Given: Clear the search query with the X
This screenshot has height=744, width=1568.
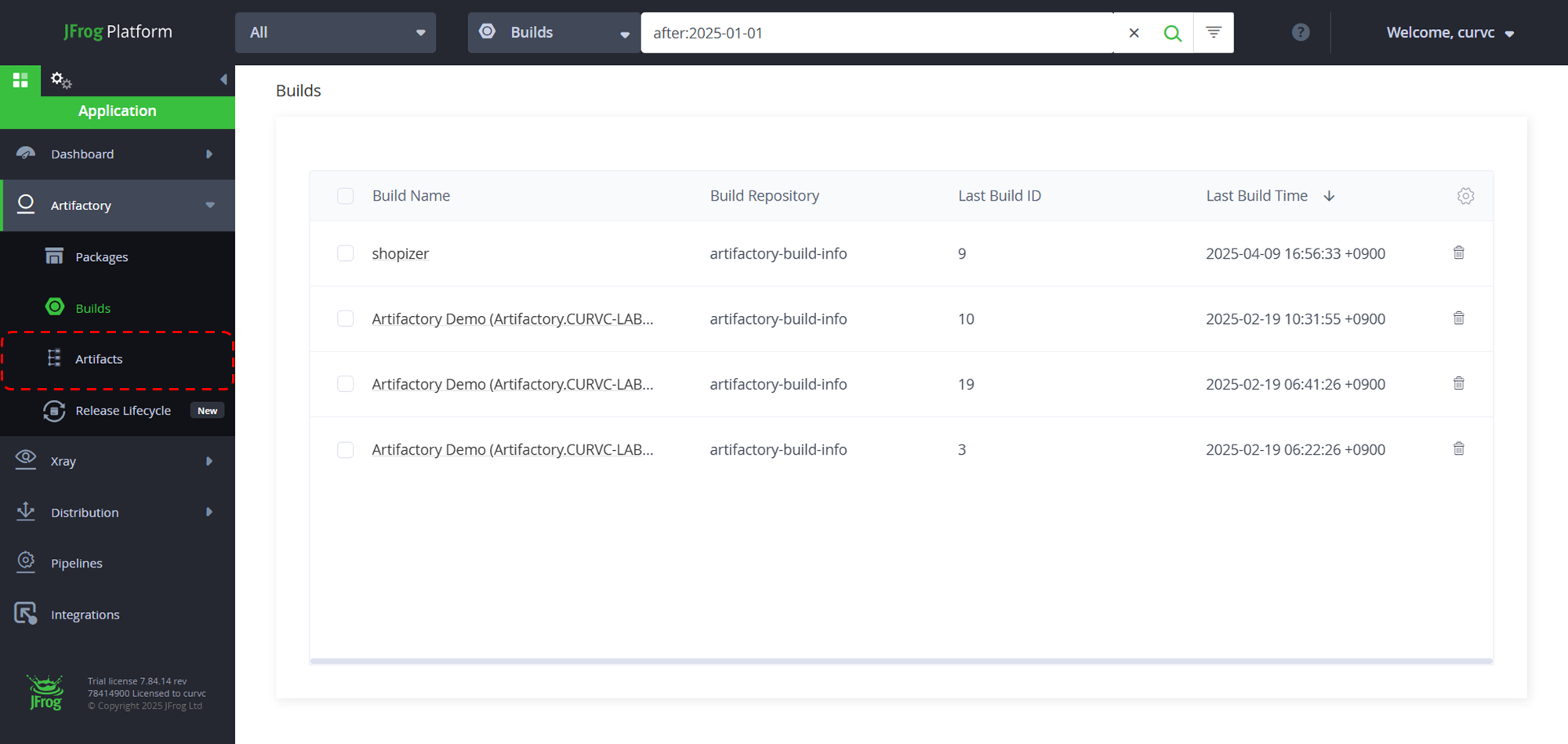Looking at the screenshot, I should click(x=1134, y=33).
